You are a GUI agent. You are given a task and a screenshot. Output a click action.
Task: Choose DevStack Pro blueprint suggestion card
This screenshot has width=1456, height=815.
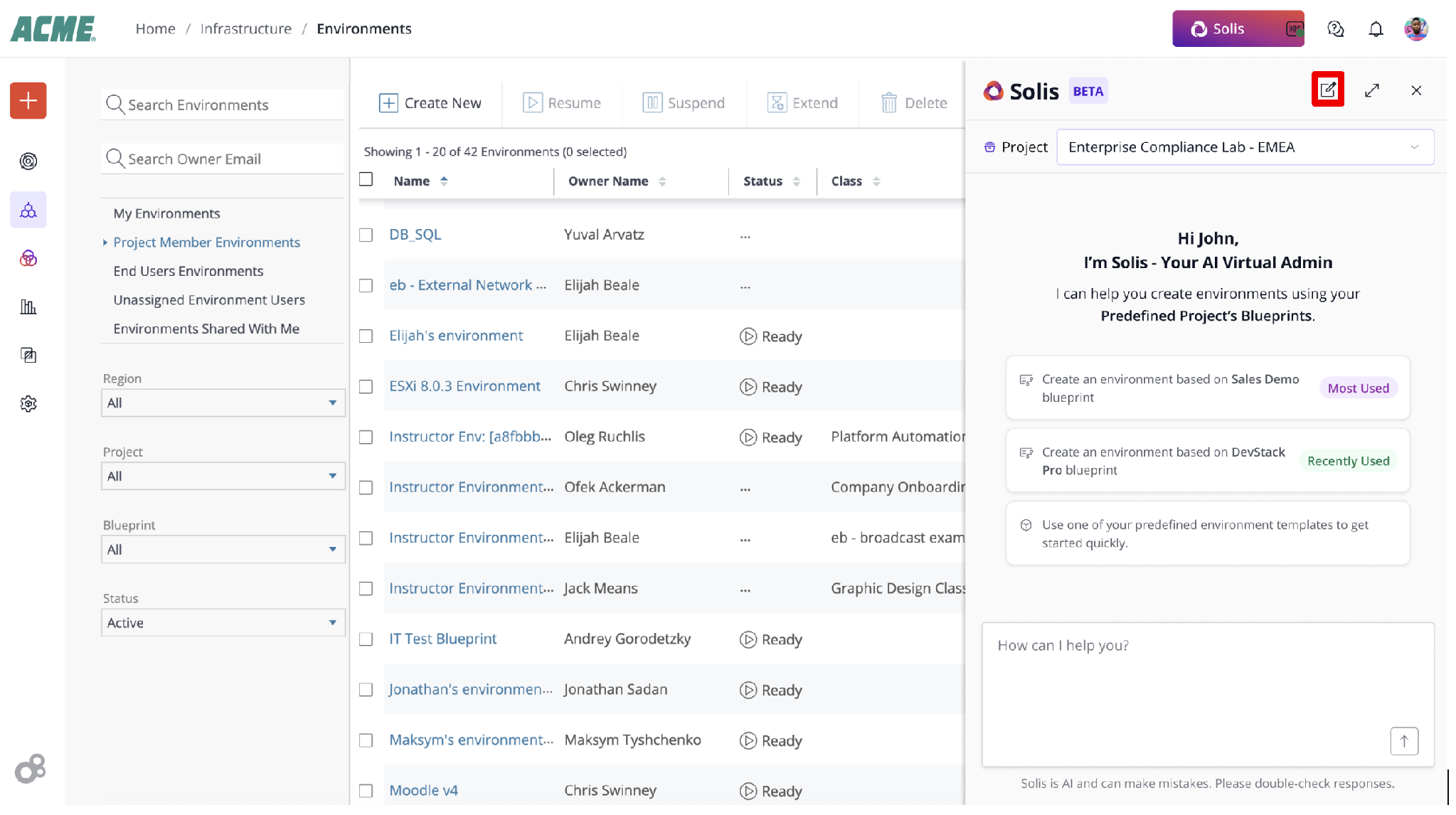pyautogui.click(x=1207, y=461)
